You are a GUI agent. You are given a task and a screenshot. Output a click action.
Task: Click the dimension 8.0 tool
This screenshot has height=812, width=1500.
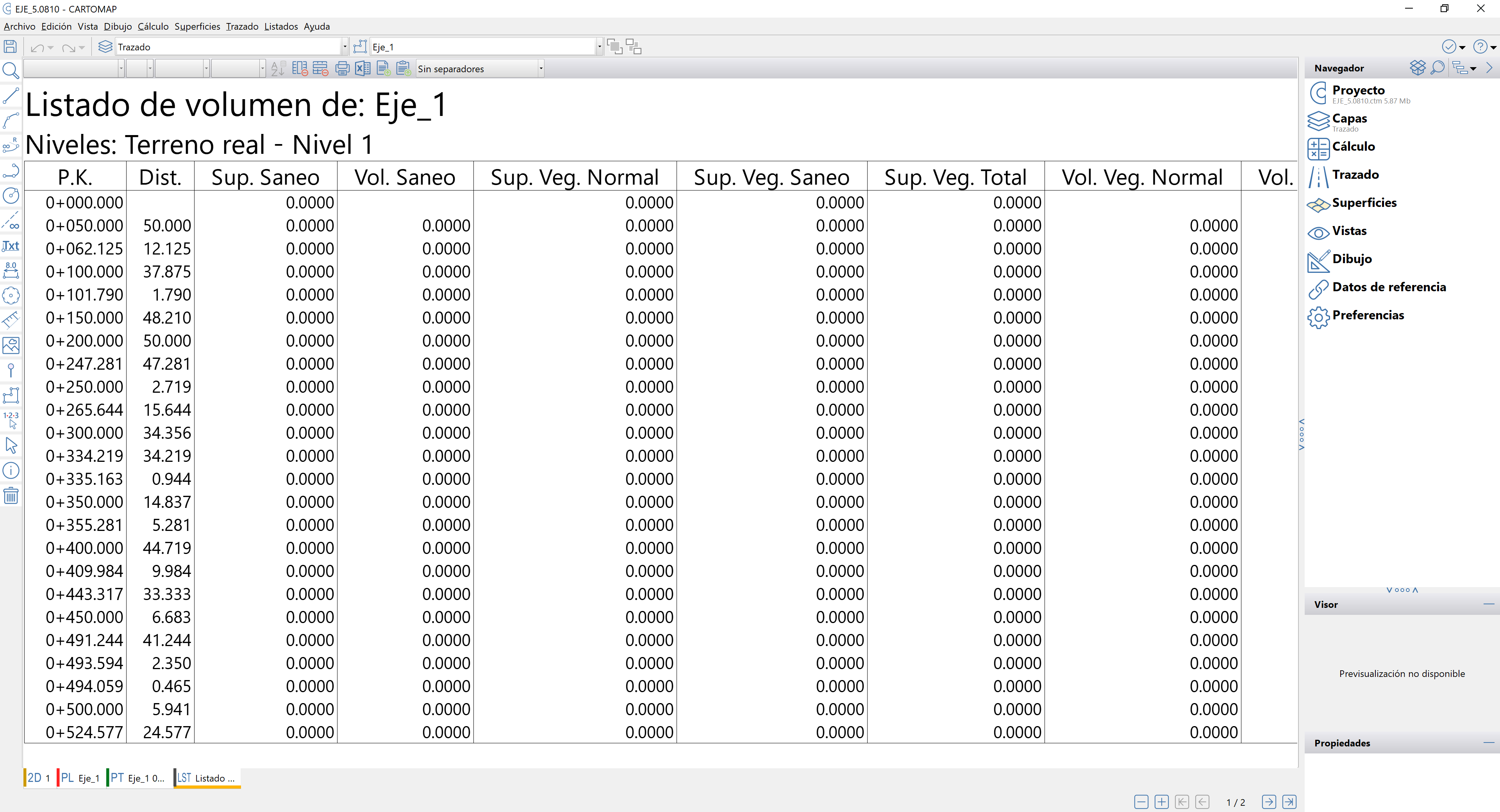tap(11, 270)
